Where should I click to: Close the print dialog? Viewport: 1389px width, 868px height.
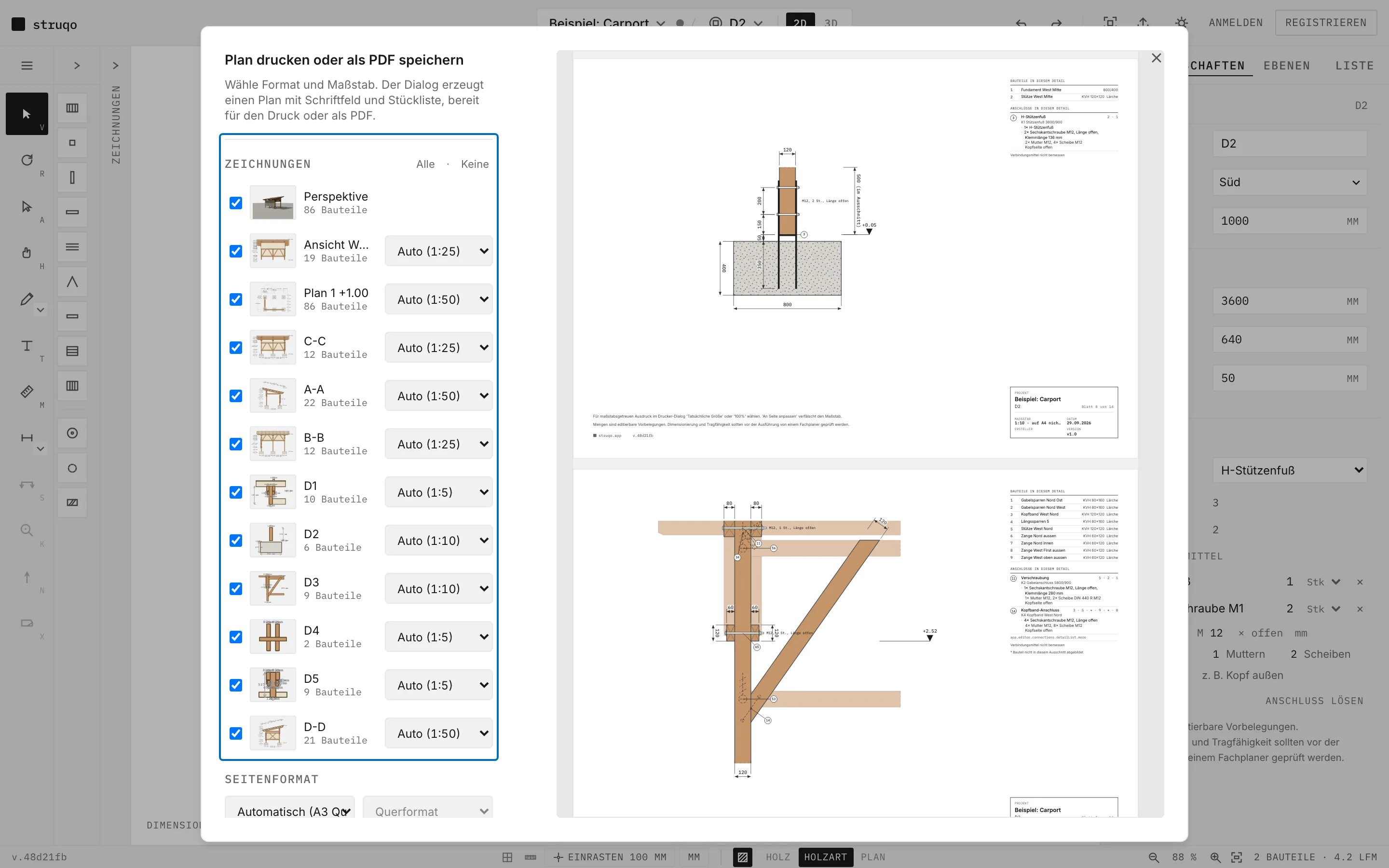coord(1157,58)
